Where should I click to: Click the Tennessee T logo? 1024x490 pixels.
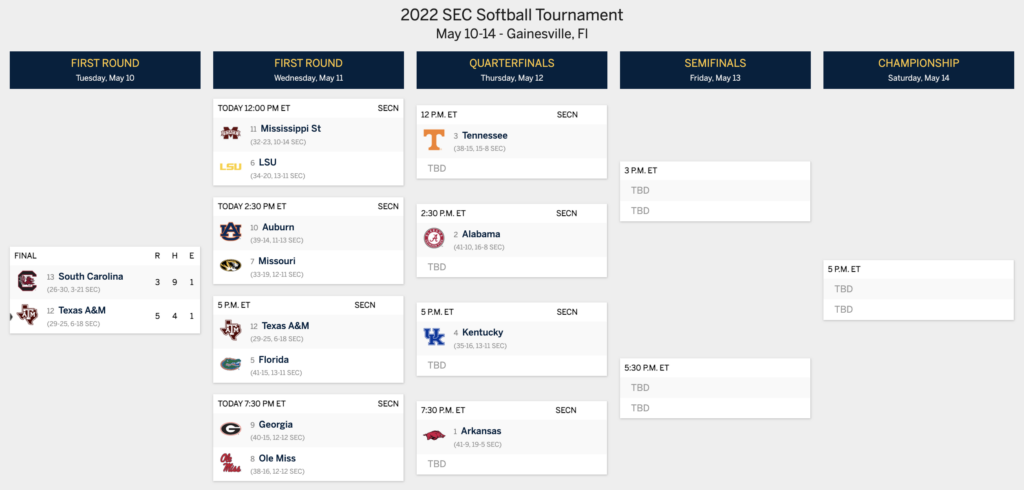click(434, 140)
